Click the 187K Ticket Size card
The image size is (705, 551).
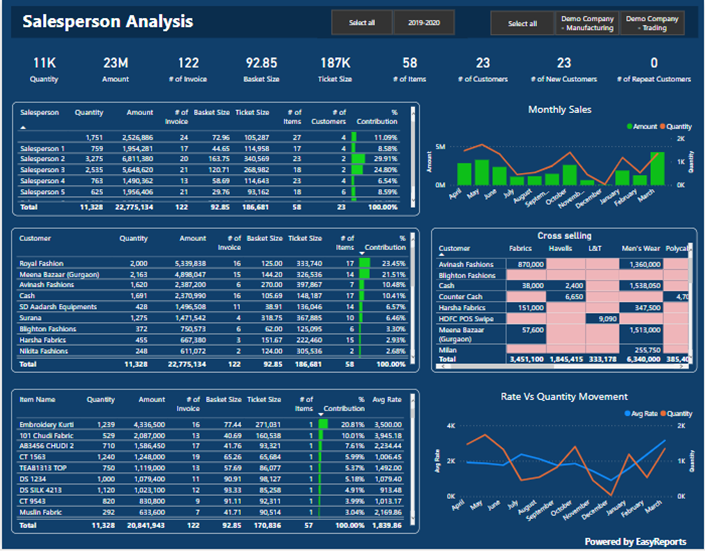click(x=335, y=69)
